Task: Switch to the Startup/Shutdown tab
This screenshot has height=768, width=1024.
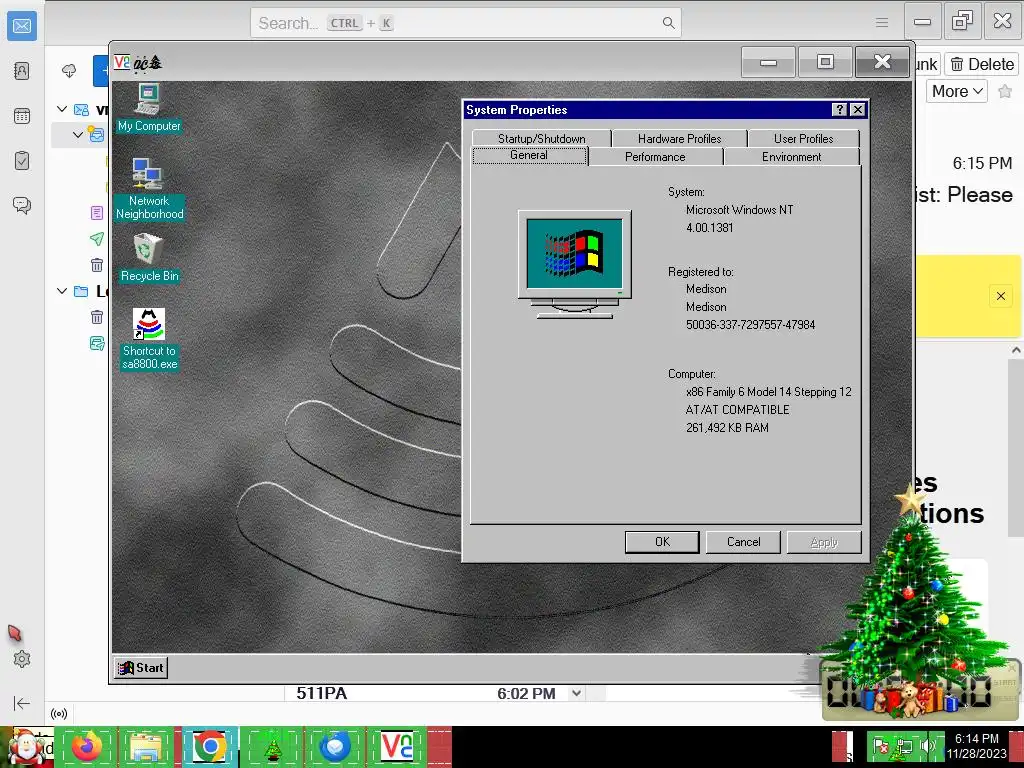Action: point(541,138)
